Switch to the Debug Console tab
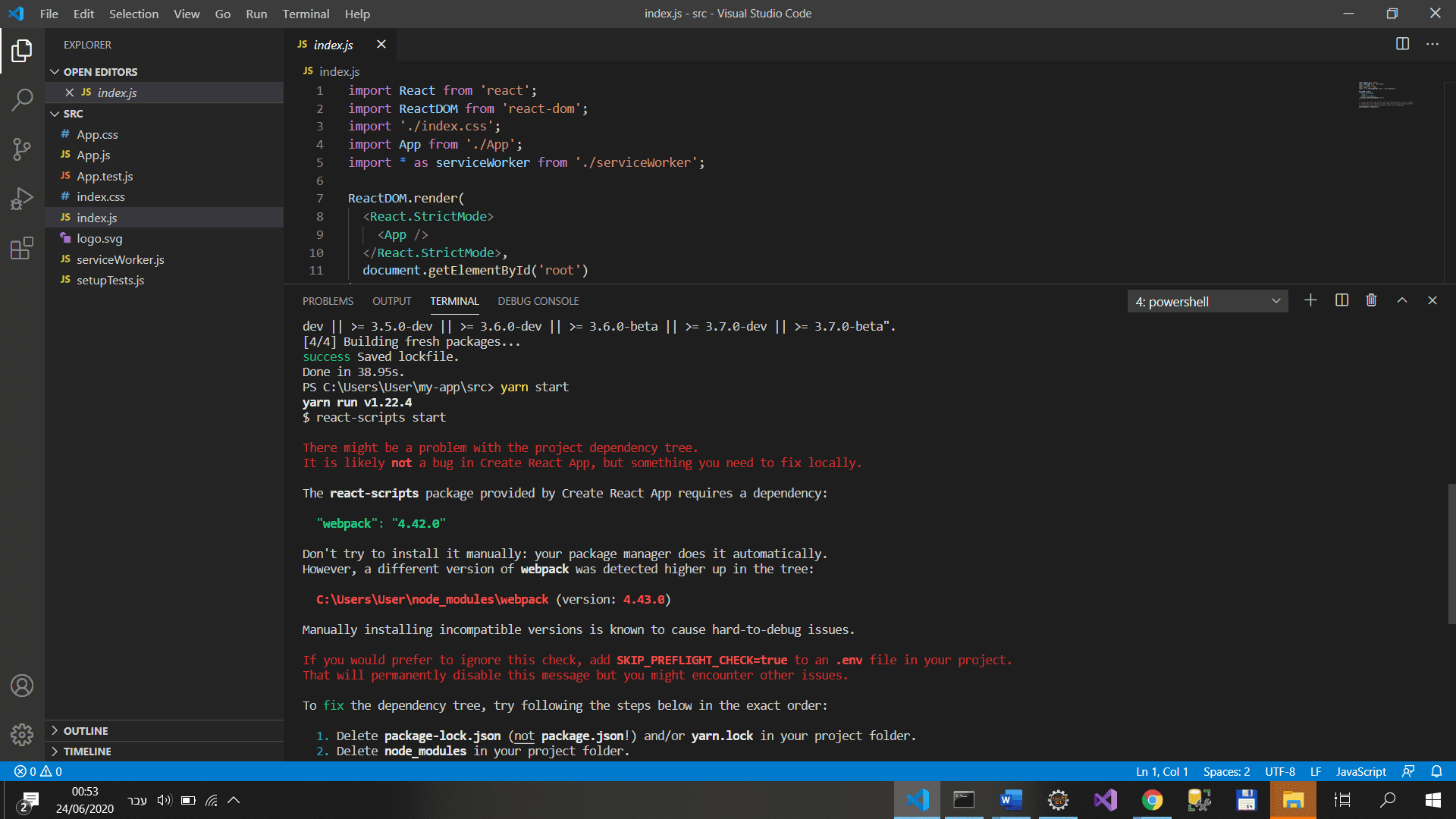Viewport: 1456px width, 819px height. [538, 301]
